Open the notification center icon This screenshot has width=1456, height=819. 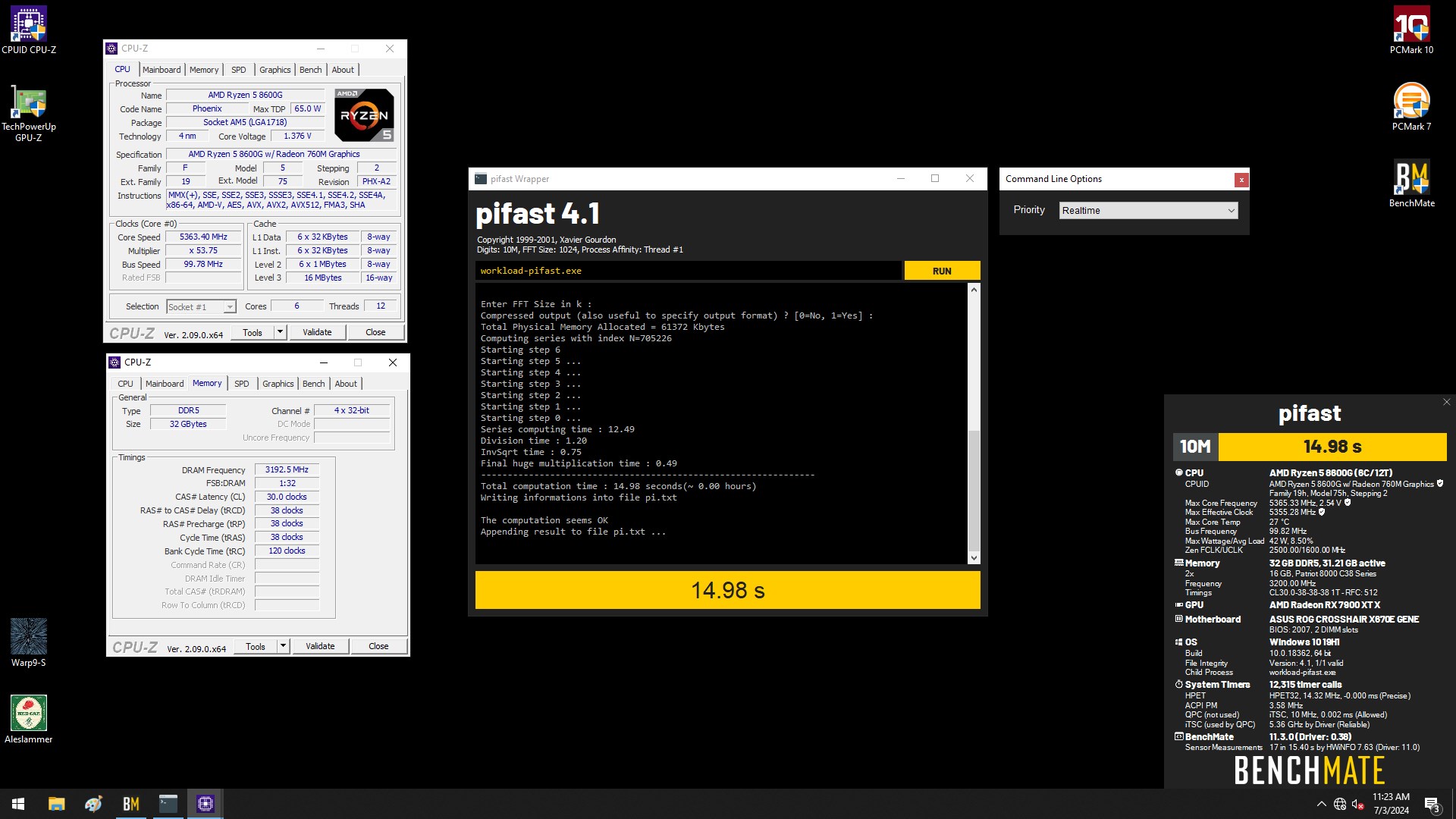[x=1432, y=804]
